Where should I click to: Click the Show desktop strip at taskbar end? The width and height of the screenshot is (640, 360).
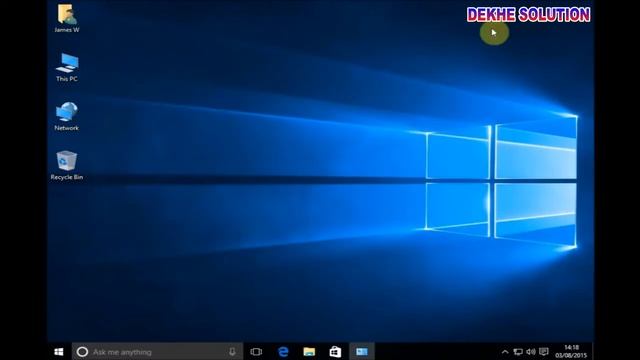tap(592, 351)
